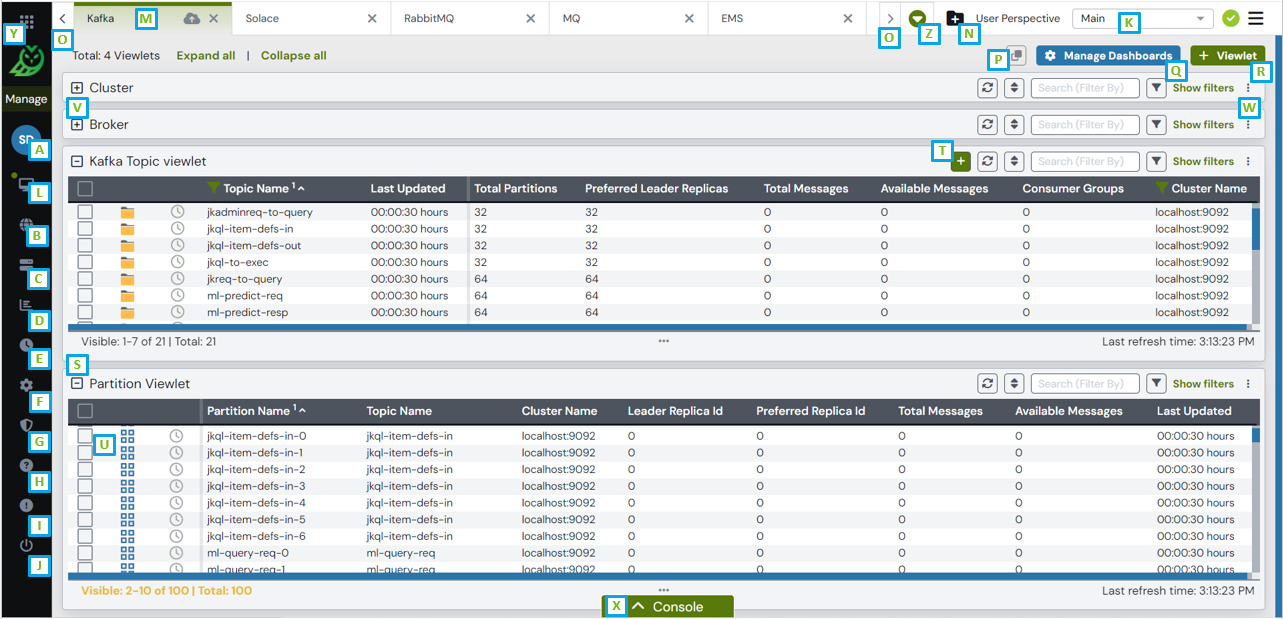Close the Solace tab
This screenshot has width=1283, height=619.
(372, 18)
